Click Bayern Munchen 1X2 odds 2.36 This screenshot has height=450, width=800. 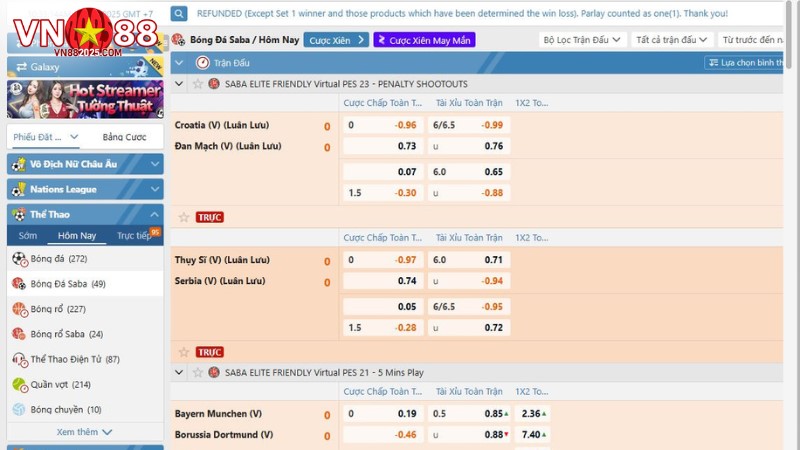tap(533, 414)
